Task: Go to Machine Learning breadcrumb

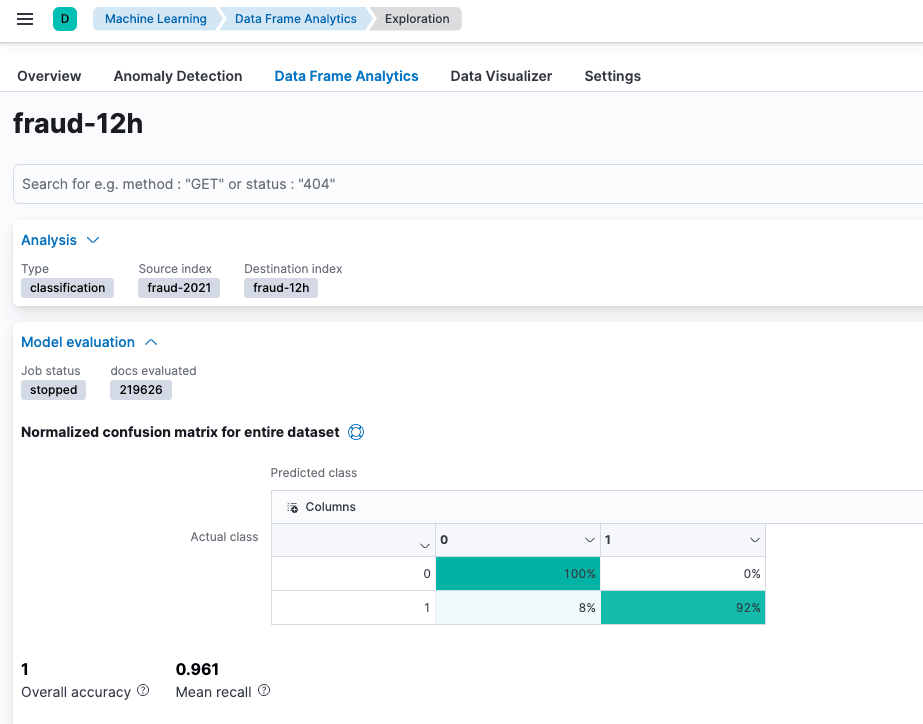Action: (155, 19)
